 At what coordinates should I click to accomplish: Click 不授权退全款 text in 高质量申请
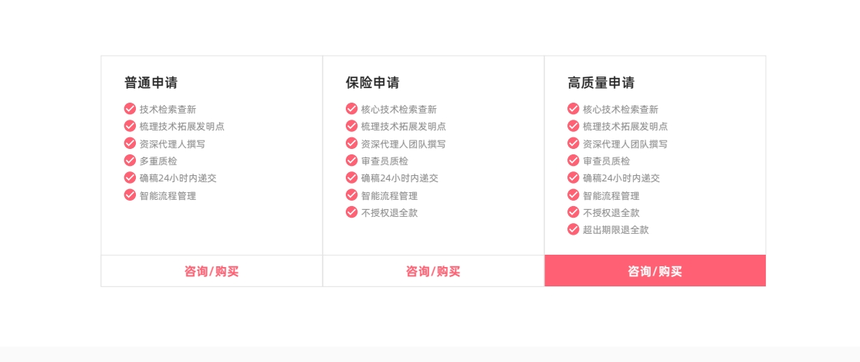click(x=611, y=213)
